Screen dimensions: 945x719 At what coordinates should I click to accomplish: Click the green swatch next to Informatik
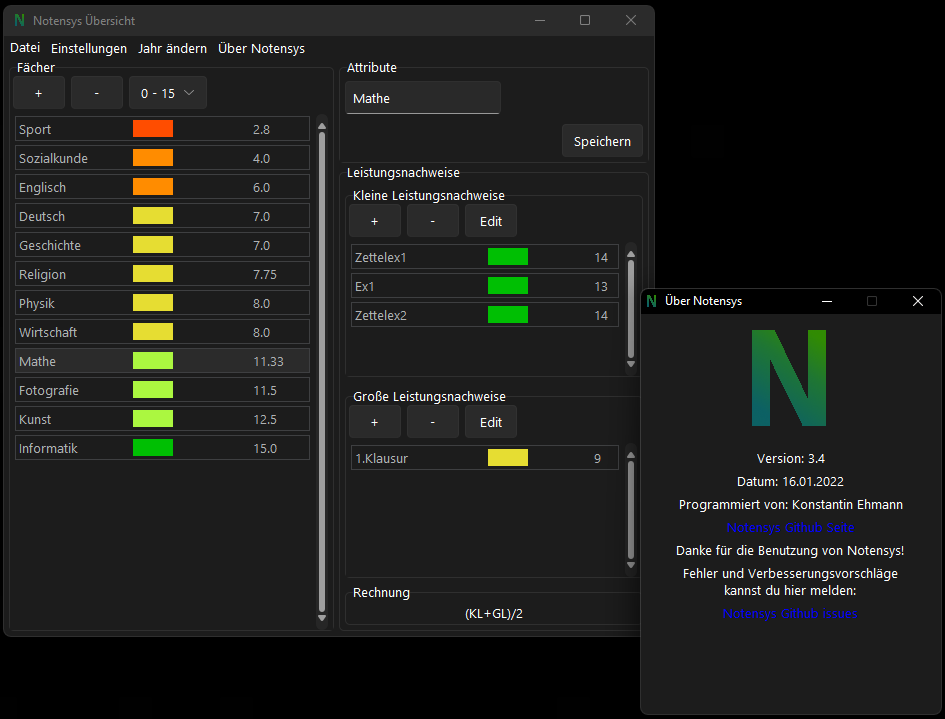pos(153,447)
